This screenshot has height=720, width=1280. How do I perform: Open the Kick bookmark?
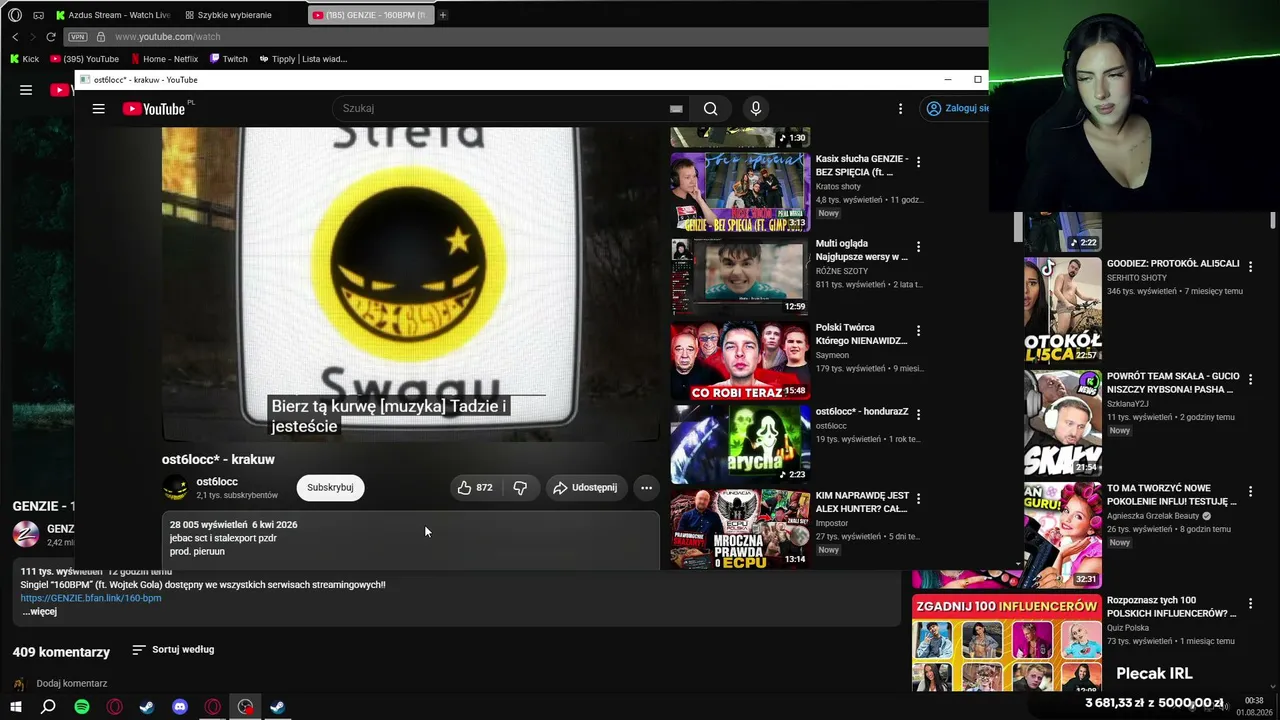[x=24, y=59]
